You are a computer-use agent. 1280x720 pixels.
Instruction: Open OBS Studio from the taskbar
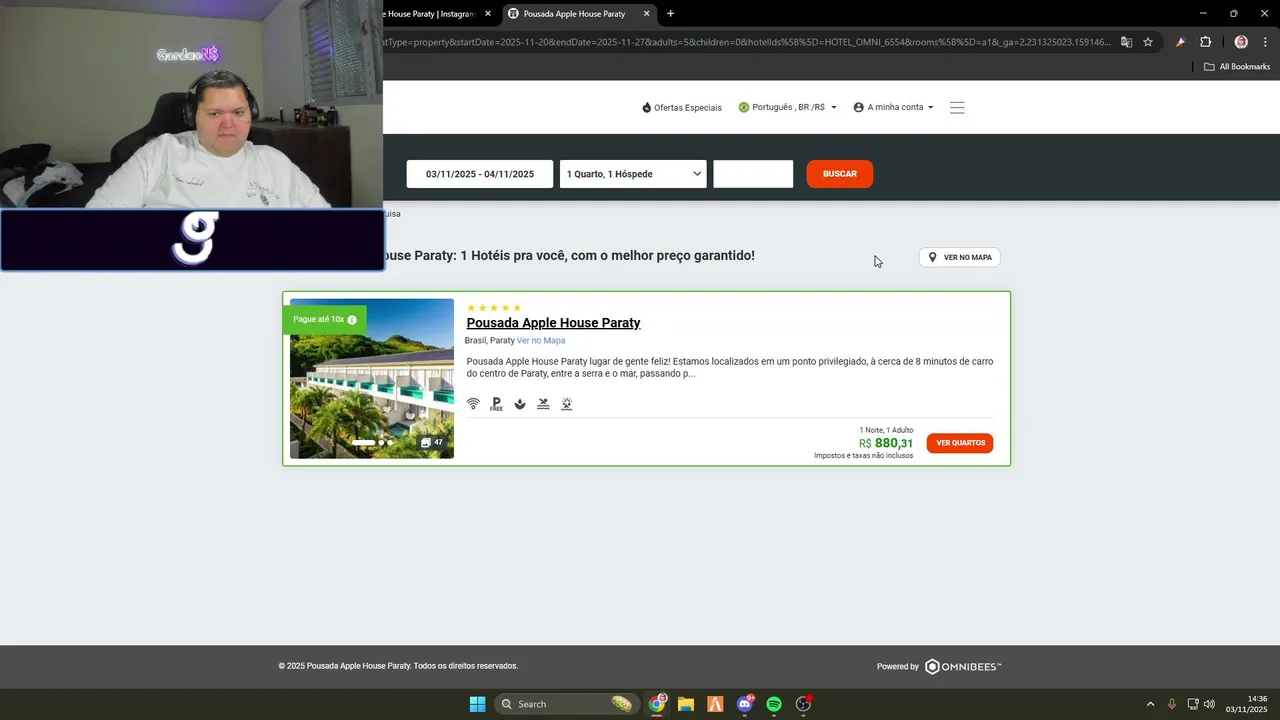pos(803,704)
